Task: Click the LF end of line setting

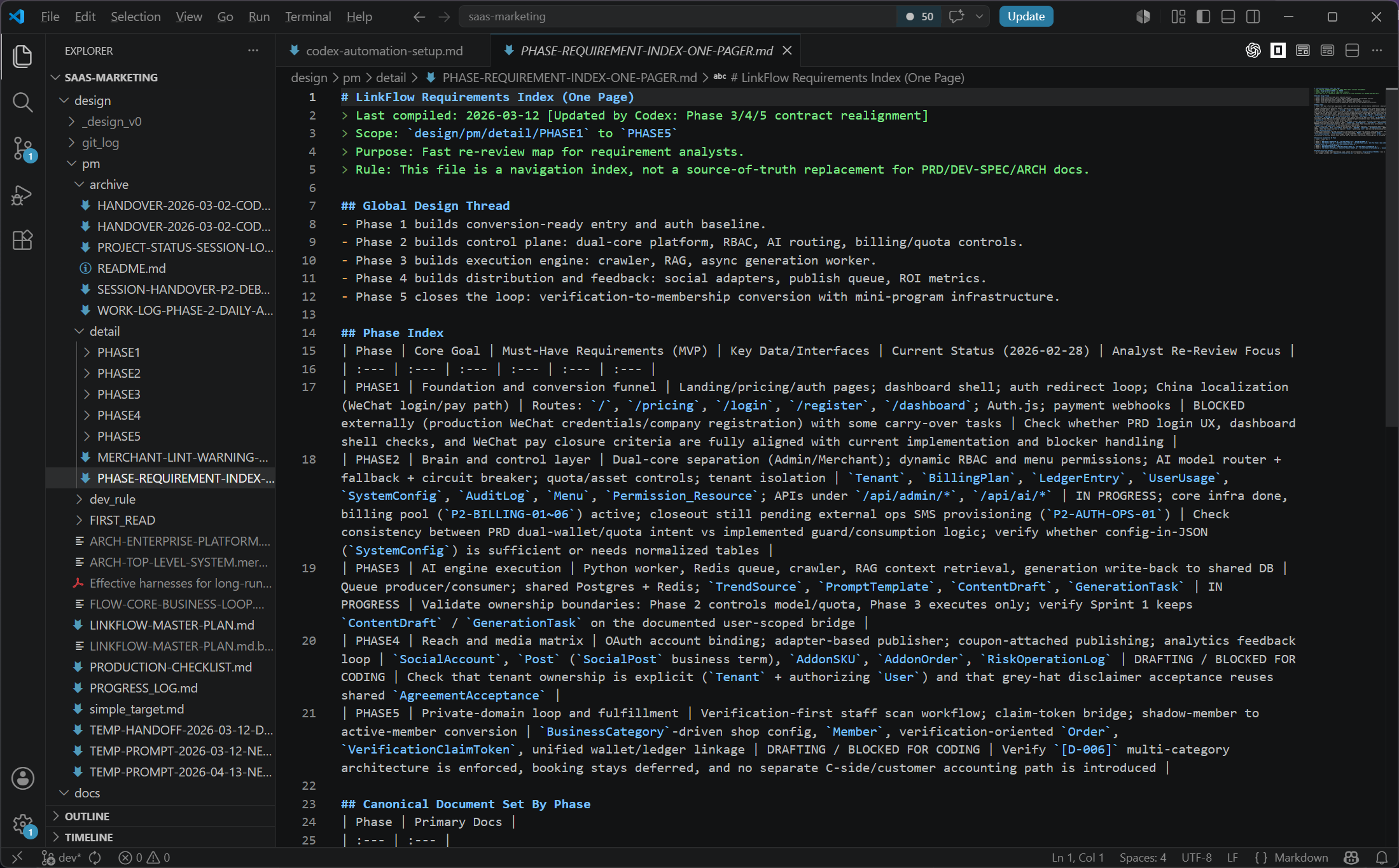Action: coord(1232,857)
